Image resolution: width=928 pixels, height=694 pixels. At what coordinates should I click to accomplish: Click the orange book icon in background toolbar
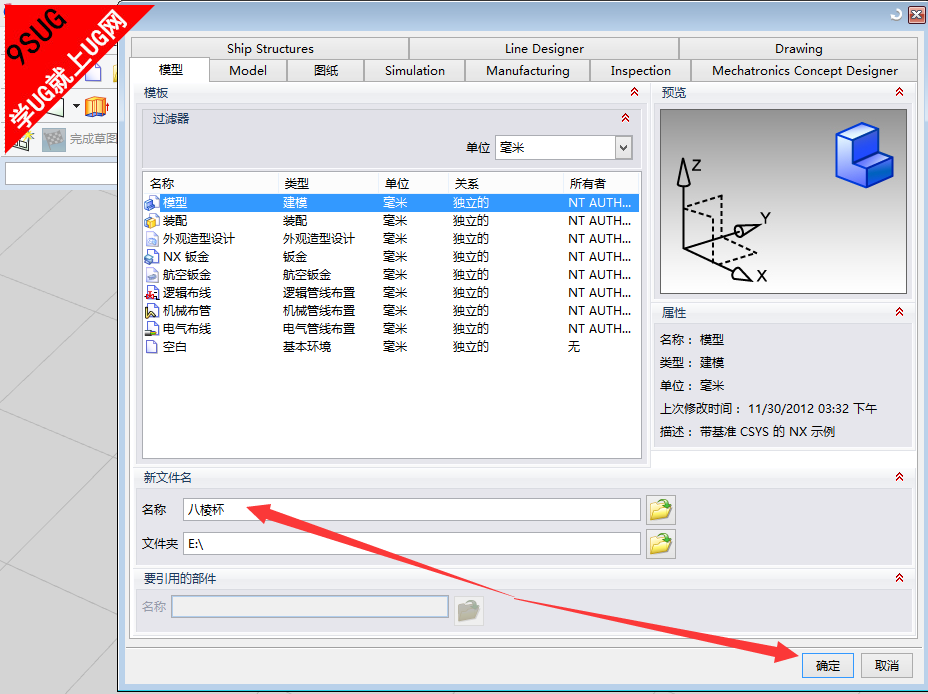coord(96,106)
